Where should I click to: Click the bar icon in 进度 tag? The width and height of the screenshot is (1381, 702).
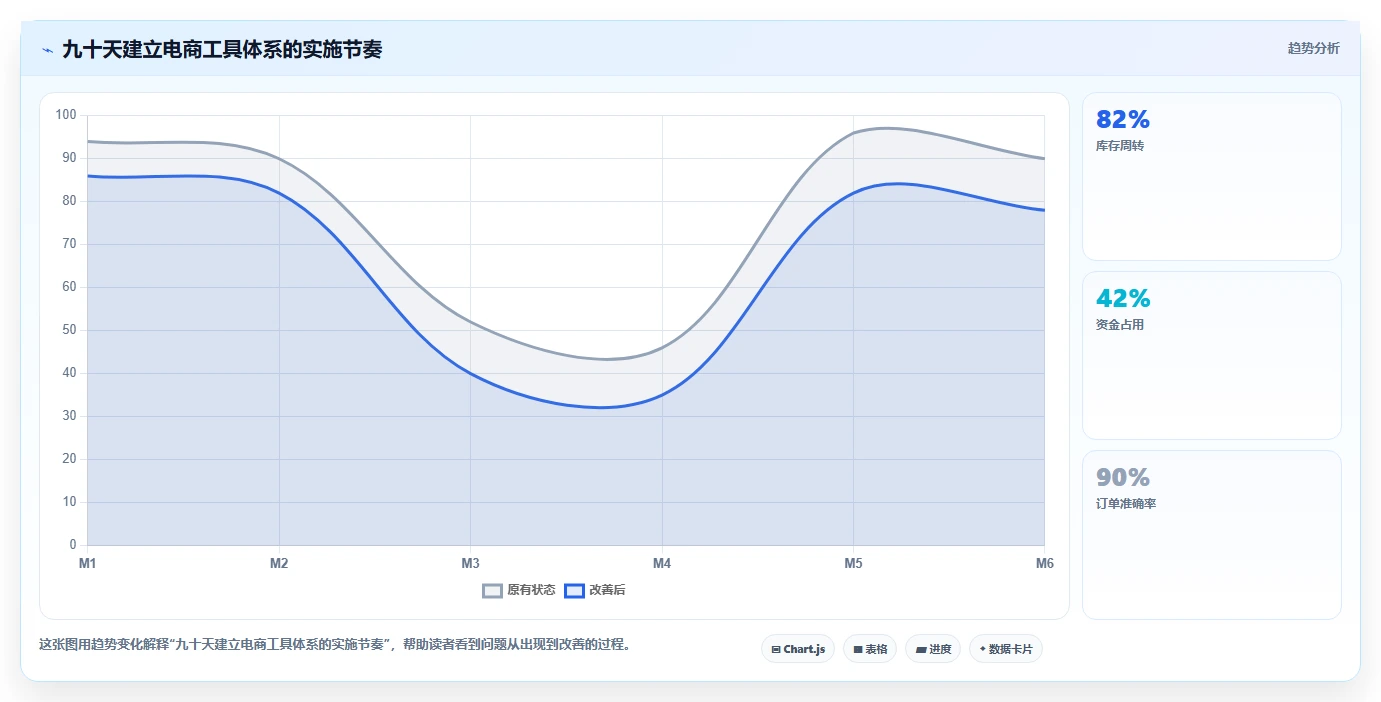pyautogui.click(x=921, y=650)
